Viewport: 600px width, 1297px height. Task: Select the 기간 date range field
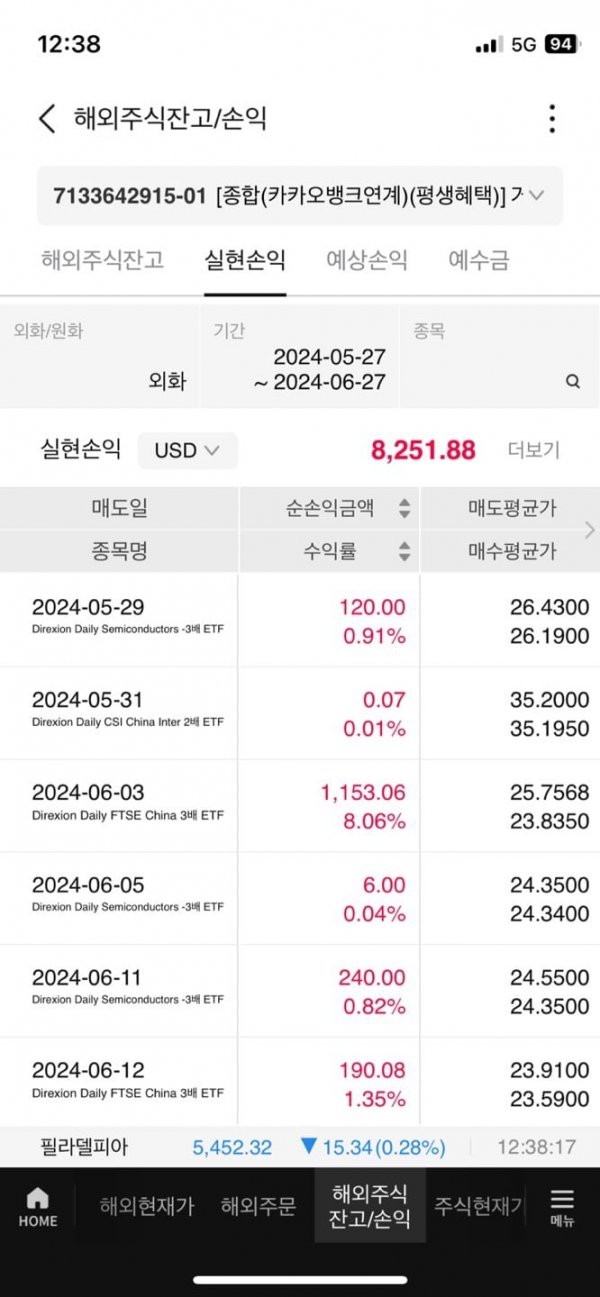(300, 357)
